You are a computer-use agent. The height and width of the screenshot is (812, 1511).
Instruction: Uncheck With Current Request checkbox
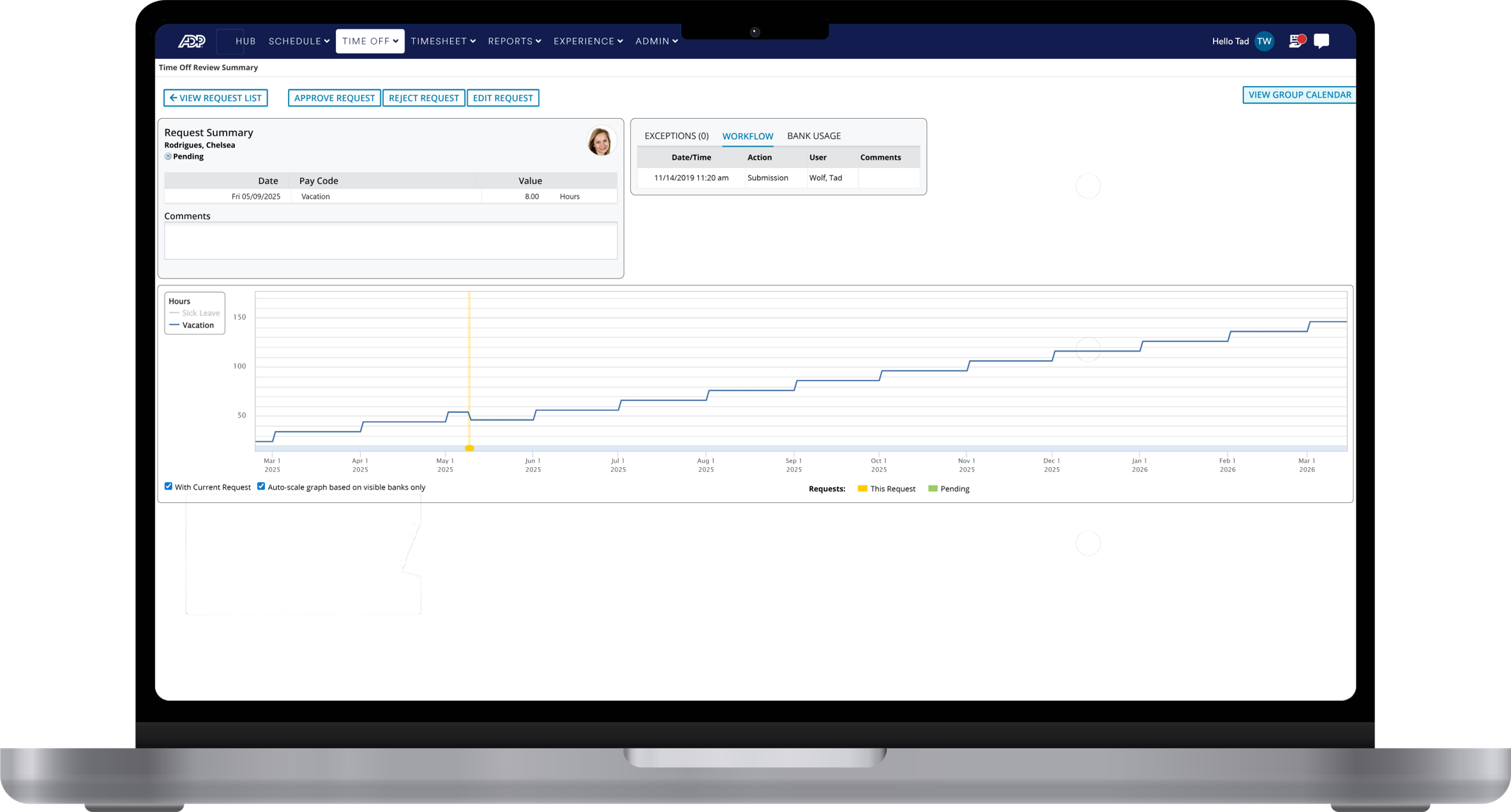coord(169,486)
